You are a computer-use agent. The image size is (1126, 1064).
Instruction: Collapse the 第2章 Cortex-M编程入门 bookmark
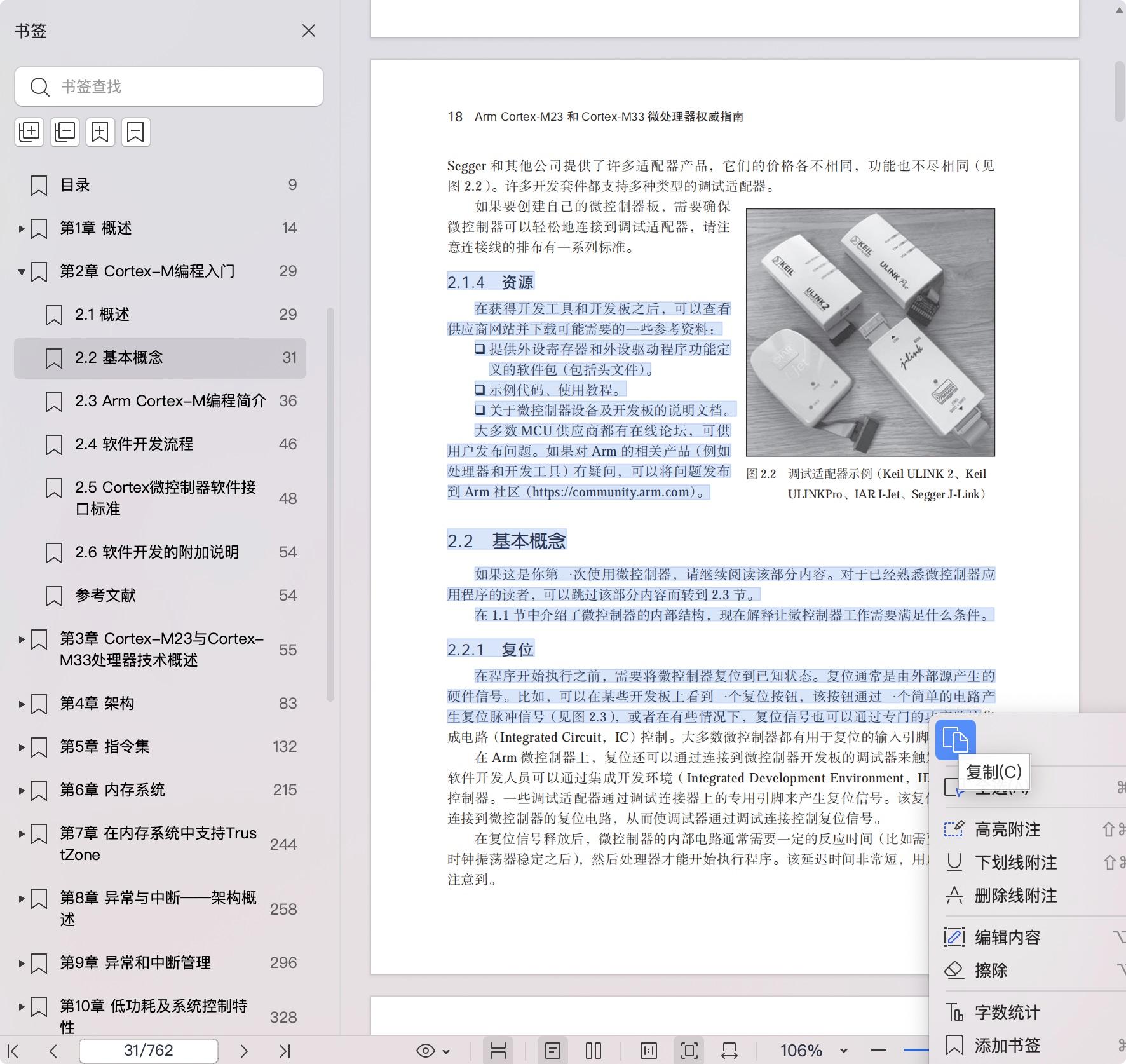click(x=22, y=271)
